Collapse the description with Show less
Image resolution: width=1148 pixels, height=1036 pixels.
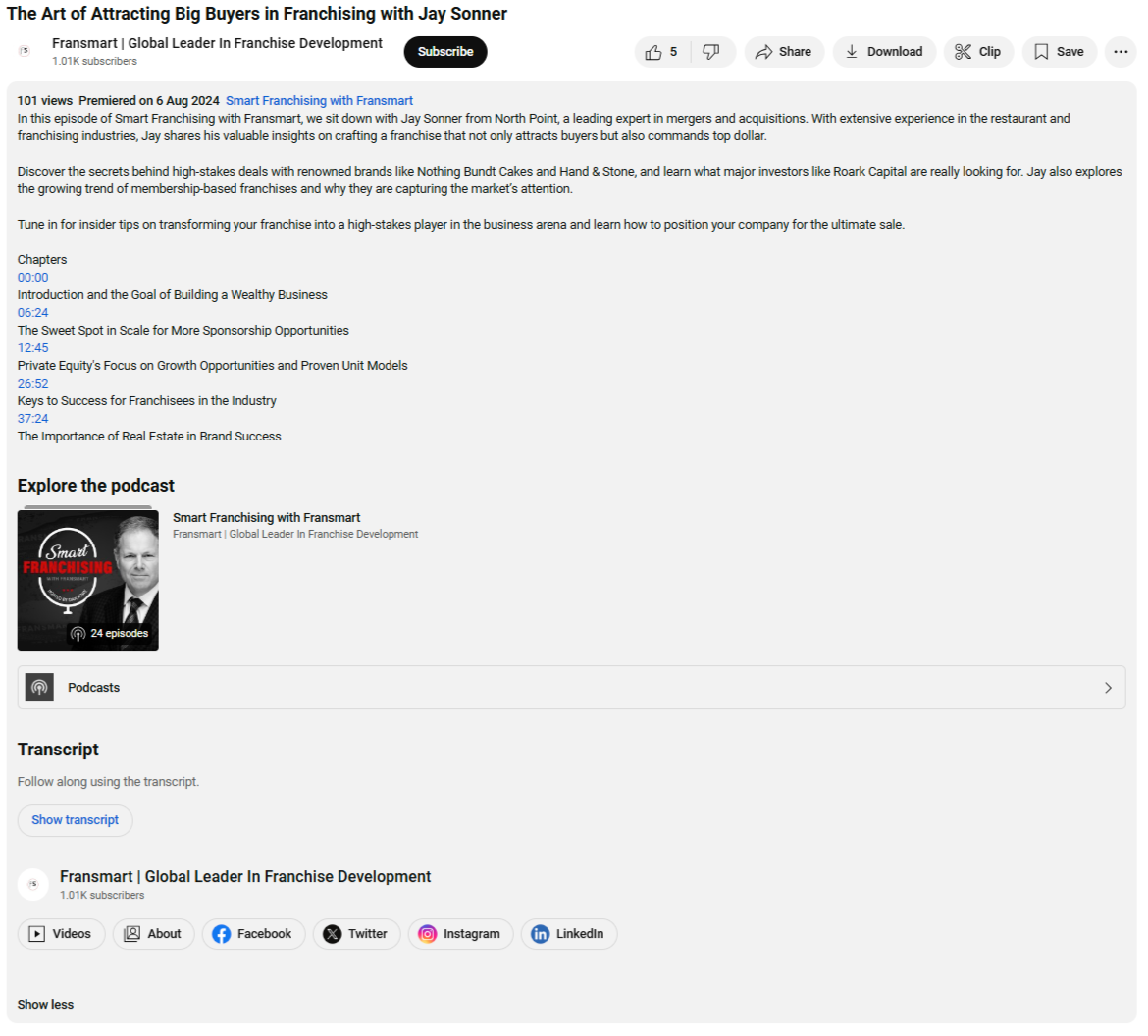45,1005
